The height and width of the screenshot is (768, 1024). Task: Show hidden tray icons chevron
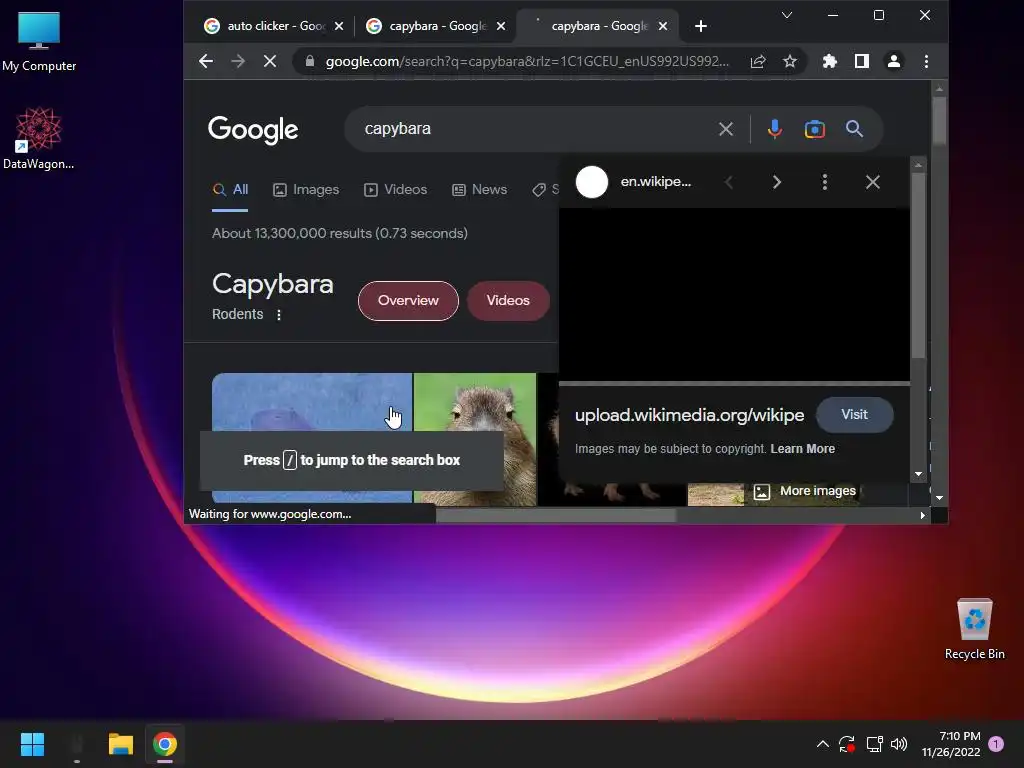(x=823, y=744)
